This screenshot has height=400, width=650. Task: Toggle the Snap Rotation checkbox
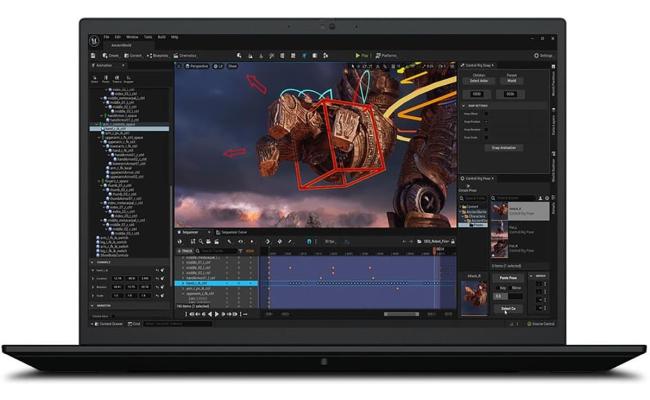pyautogui.click(x=486, y=130)
